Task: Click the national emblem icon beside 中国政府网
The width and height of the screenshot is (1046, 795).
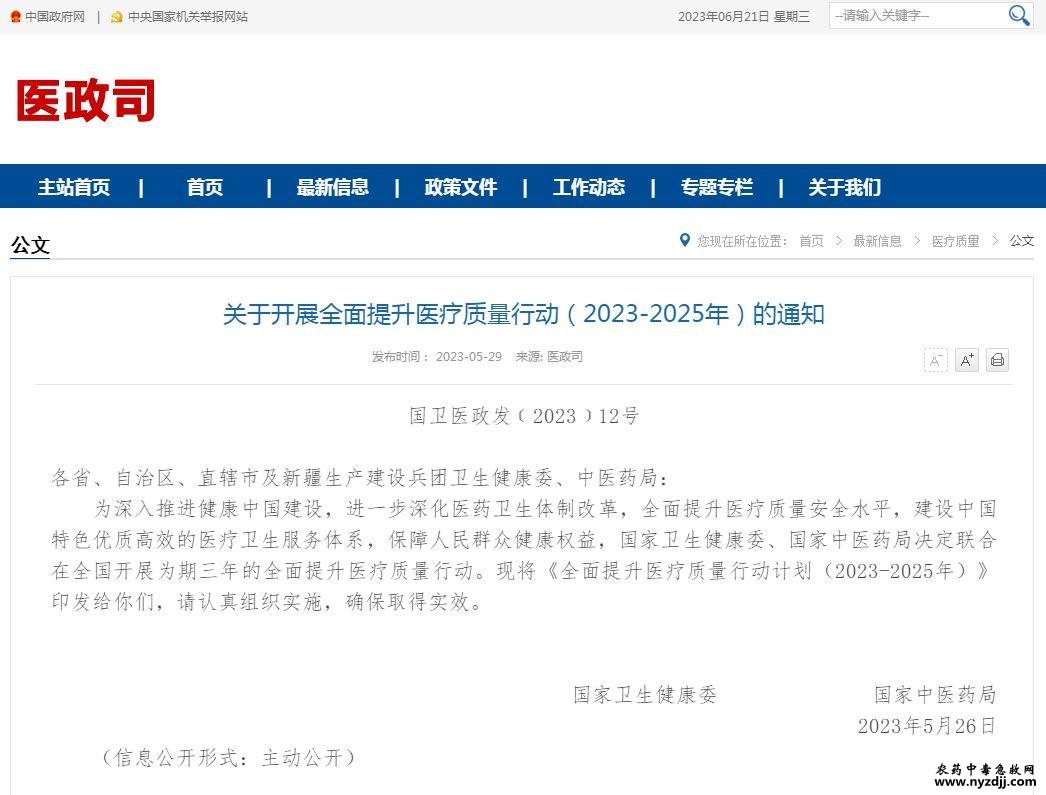Action: pos(15,17)
